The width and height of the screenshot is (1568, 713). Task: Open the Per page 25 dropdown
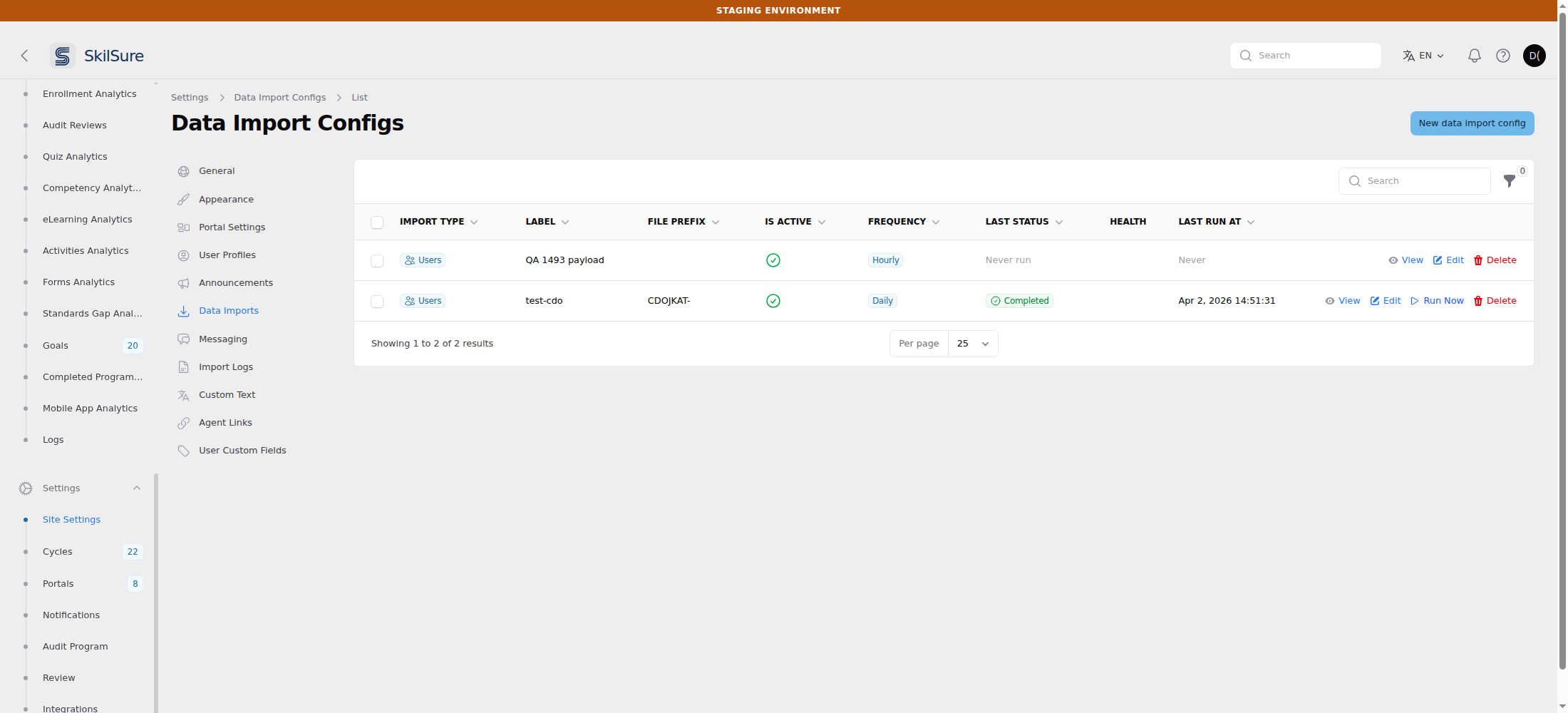point(973,344)
